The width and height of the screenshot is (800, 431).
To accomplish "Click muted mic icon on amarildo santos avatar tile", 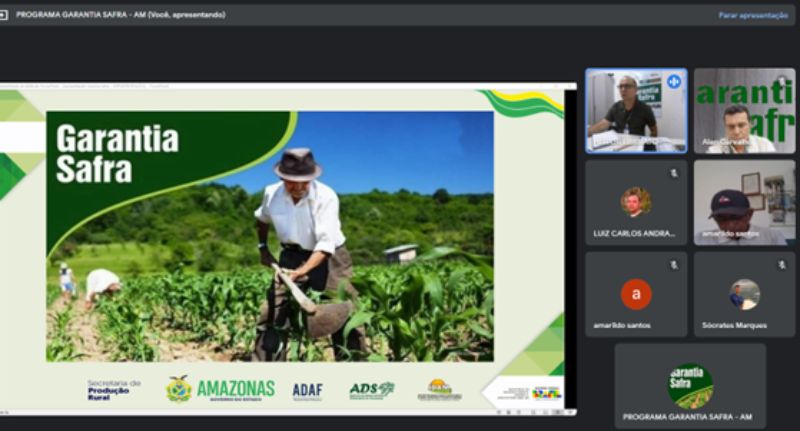I will pos(674,265).
